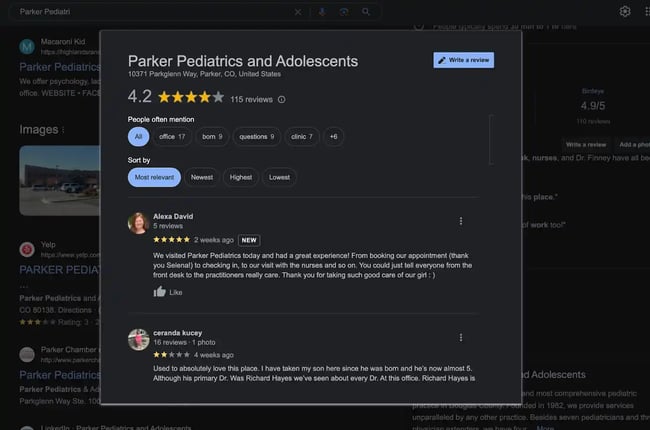Filter reviews mentioning 'office'
Screen dimensions: 650x430
(171, 137)
